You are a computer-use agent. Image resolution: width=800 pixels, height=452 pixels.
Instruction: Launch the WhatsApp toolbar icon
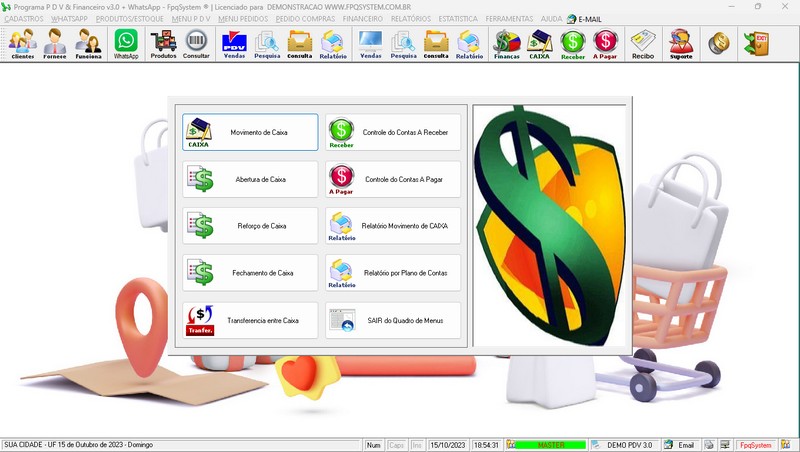pyautogui.click(x=126, y=44)
